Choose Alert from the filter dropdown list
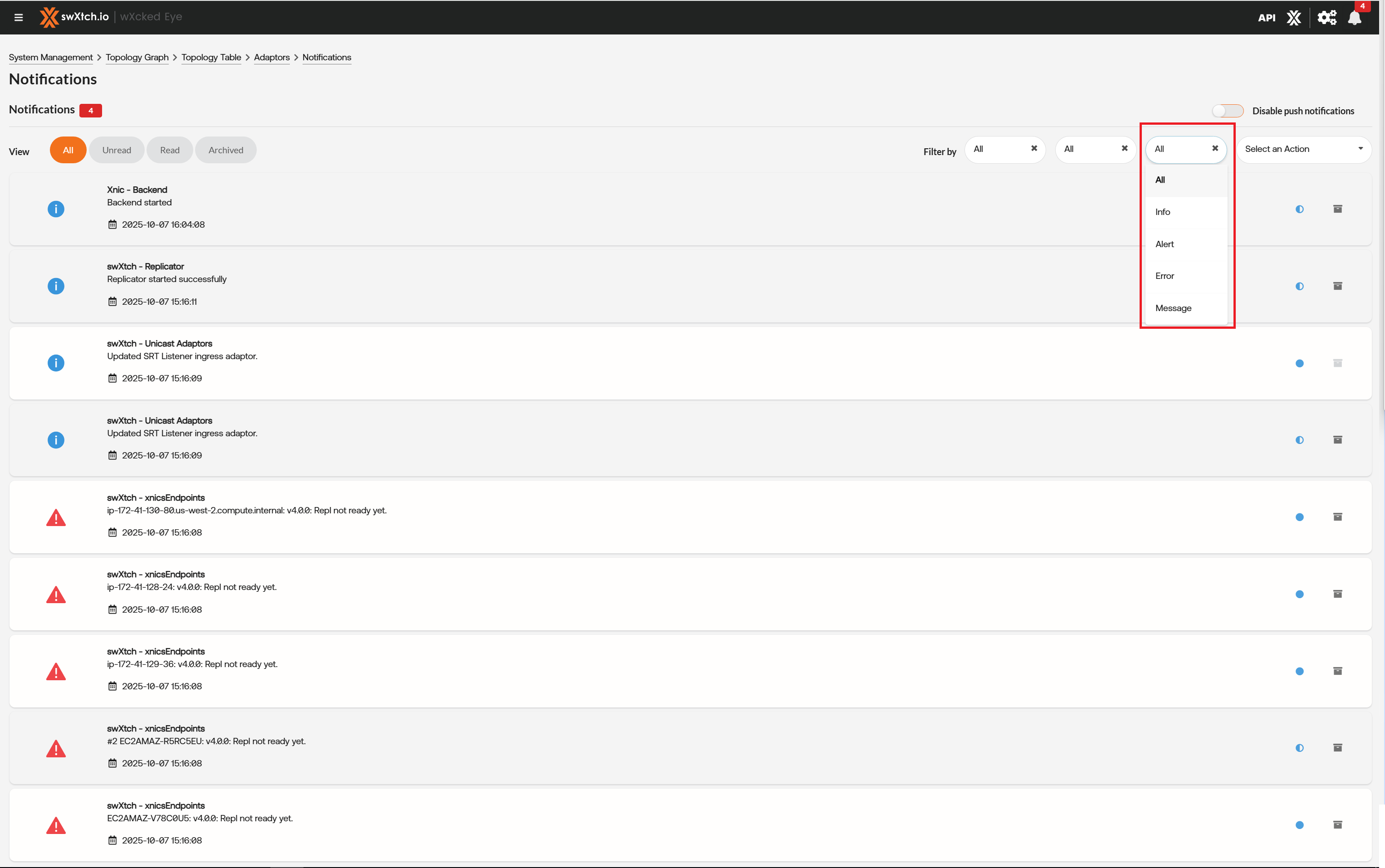The image size is (1385, 868). 1165,244
